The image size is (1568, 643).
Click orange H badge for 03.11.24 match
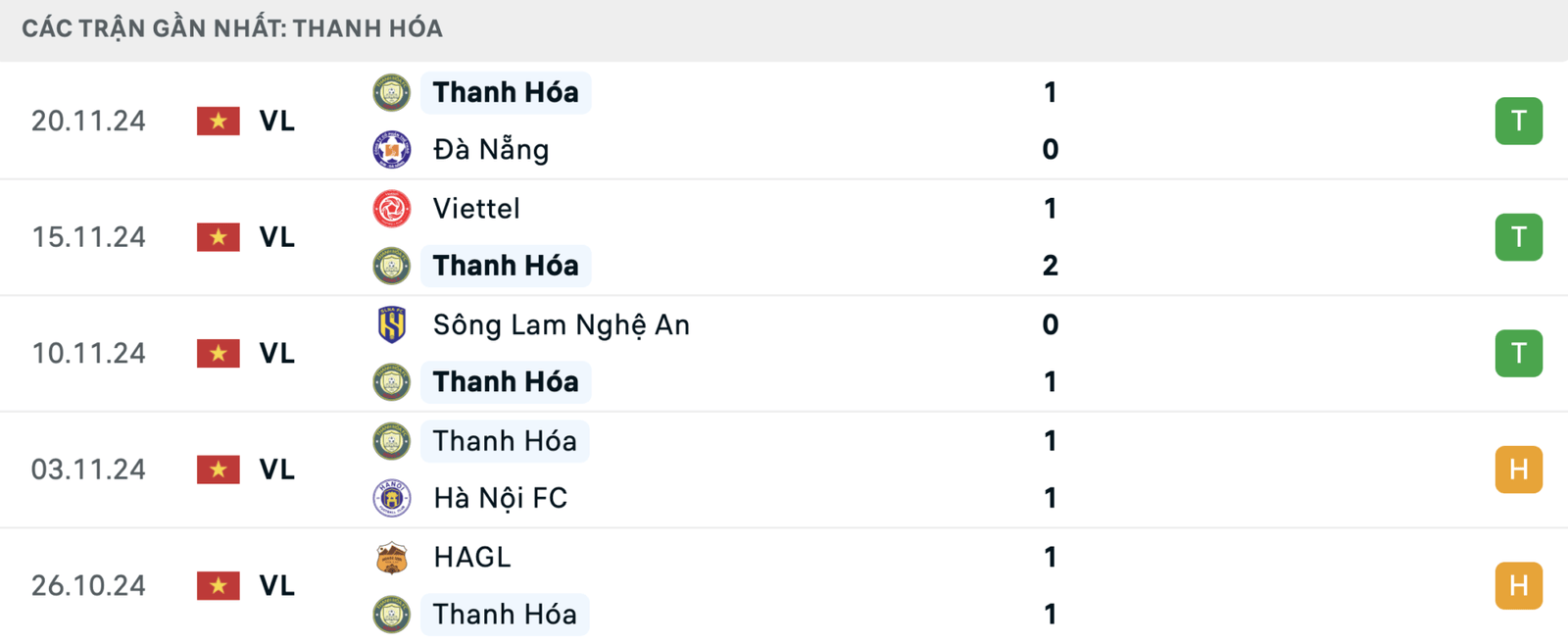1519,470
